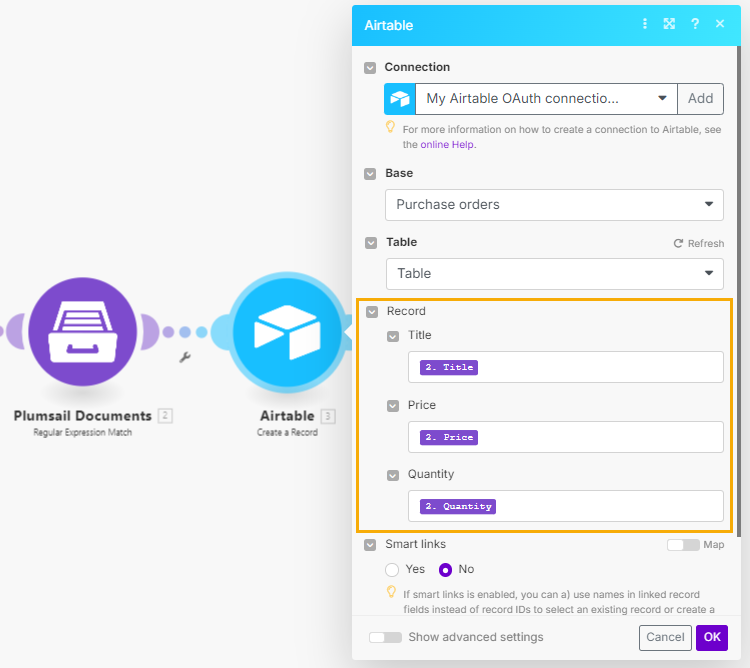Toggle Show advanced settings switch

tap(385, 637)
